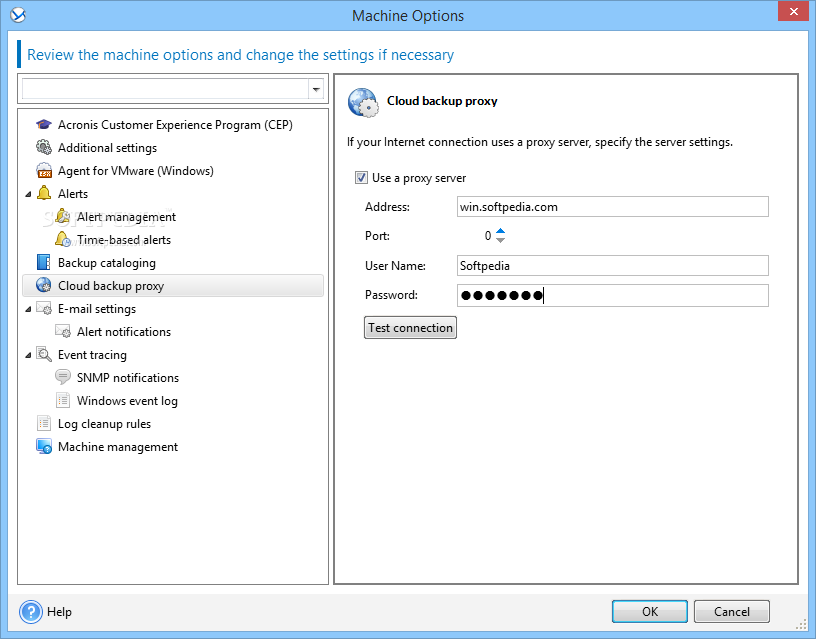Viewport: 816px width, 639px height.
Task: Click the Test connection button
Action: point(410,328)
